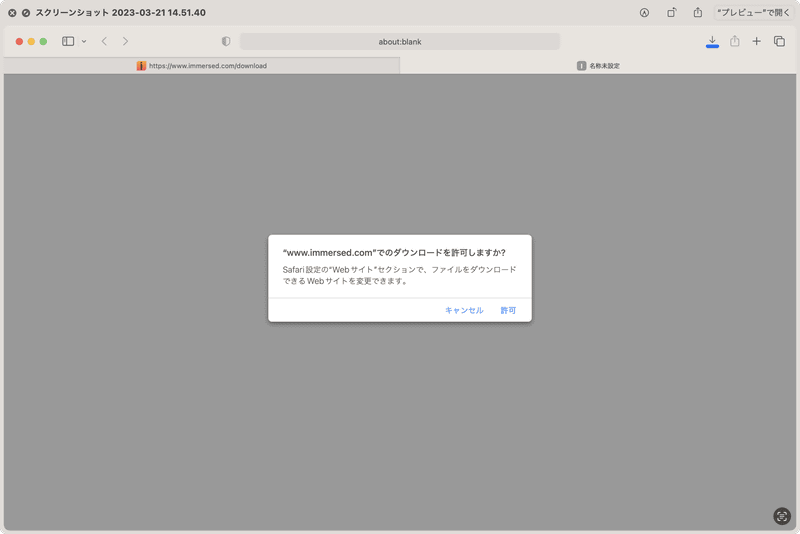The width and height of the screenshot is (800, 534).
Task: Click キャンセル in download dialog
Action: (464, 310)
